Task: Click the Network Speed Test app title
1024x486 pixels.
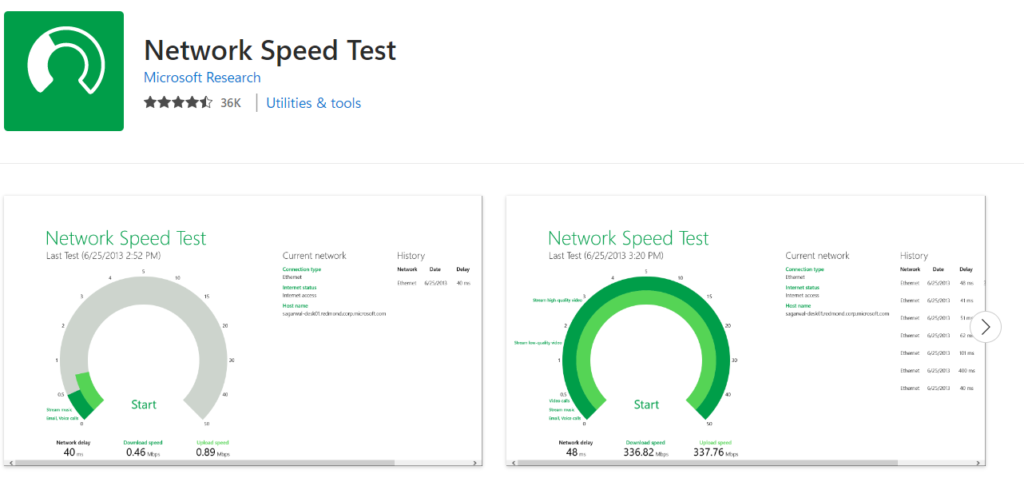Action: coord(270,50)
